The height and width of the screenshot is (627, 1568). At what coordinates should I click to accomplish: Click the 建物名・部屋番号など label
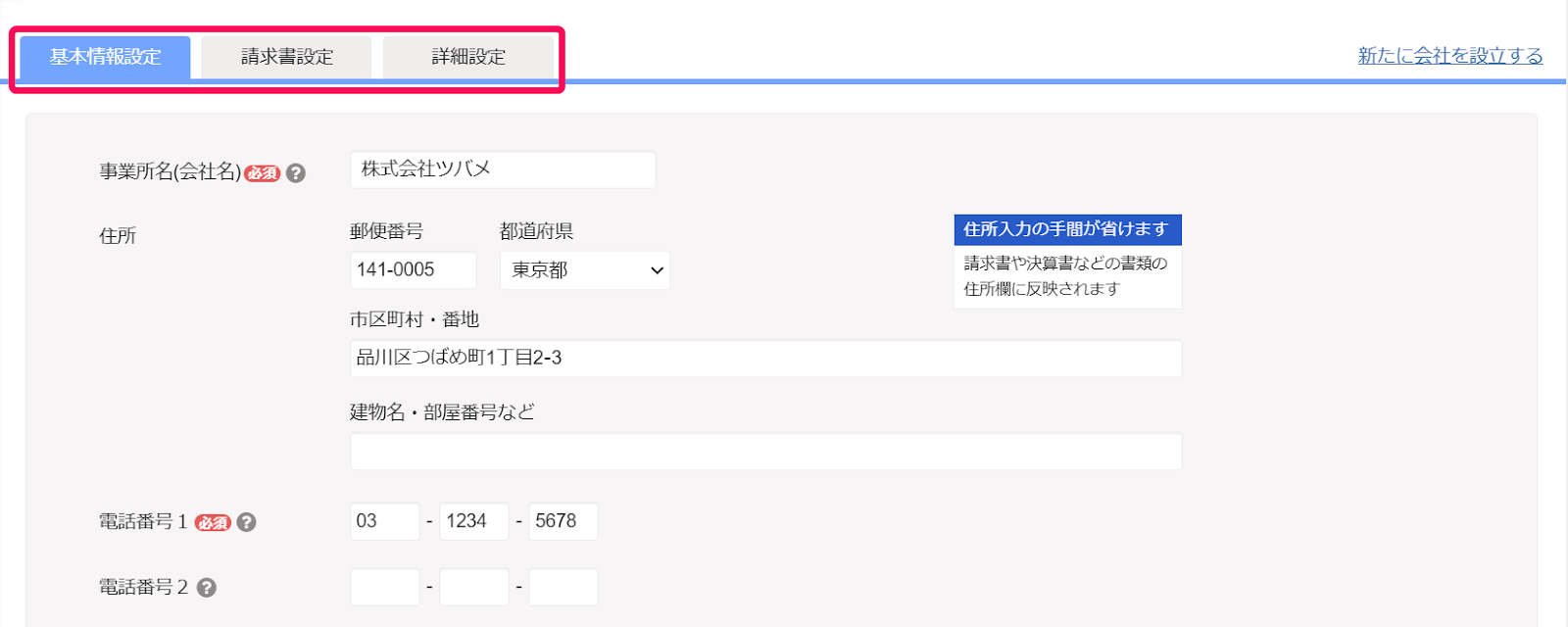coord(442,412)
